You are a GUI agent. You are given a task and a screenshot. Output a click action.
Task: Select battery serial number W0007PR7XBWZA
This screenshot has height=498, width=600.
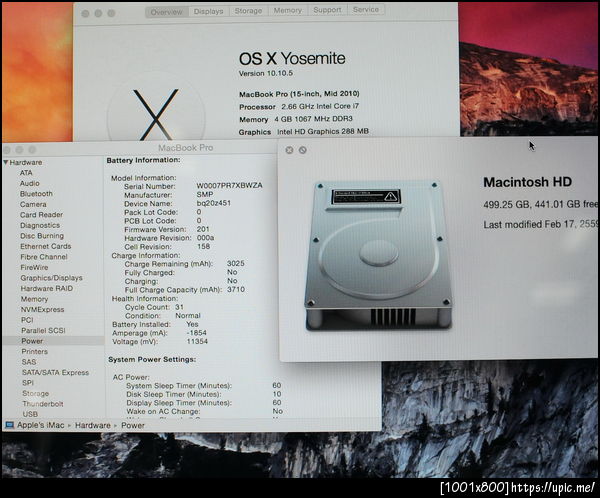(x=230, y=186)
